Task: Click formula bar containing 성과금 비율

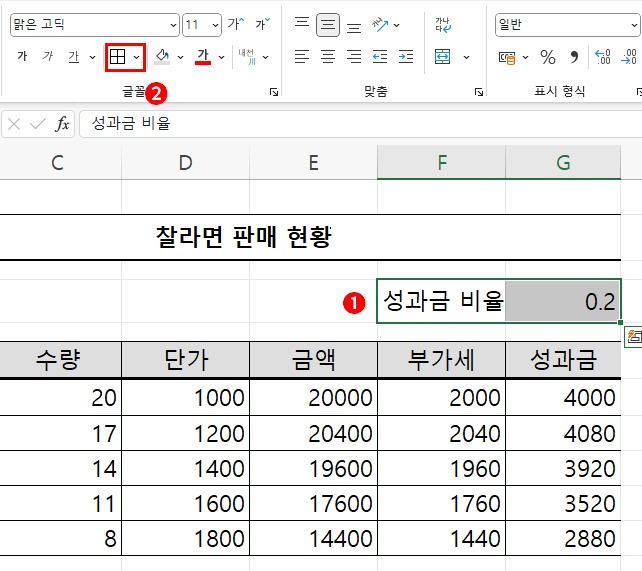Action: 360,124
